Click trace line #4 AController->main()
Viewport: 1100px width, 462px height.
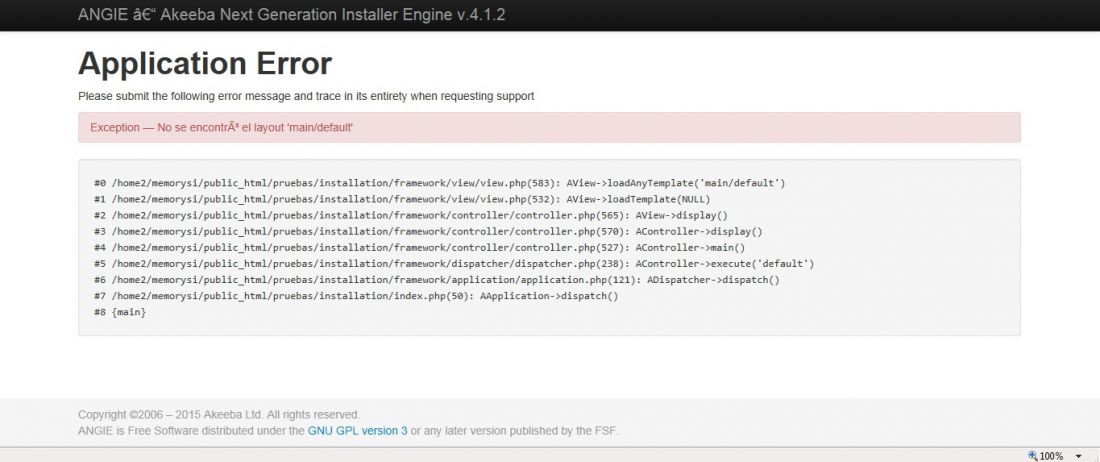[x=420, y=247]
